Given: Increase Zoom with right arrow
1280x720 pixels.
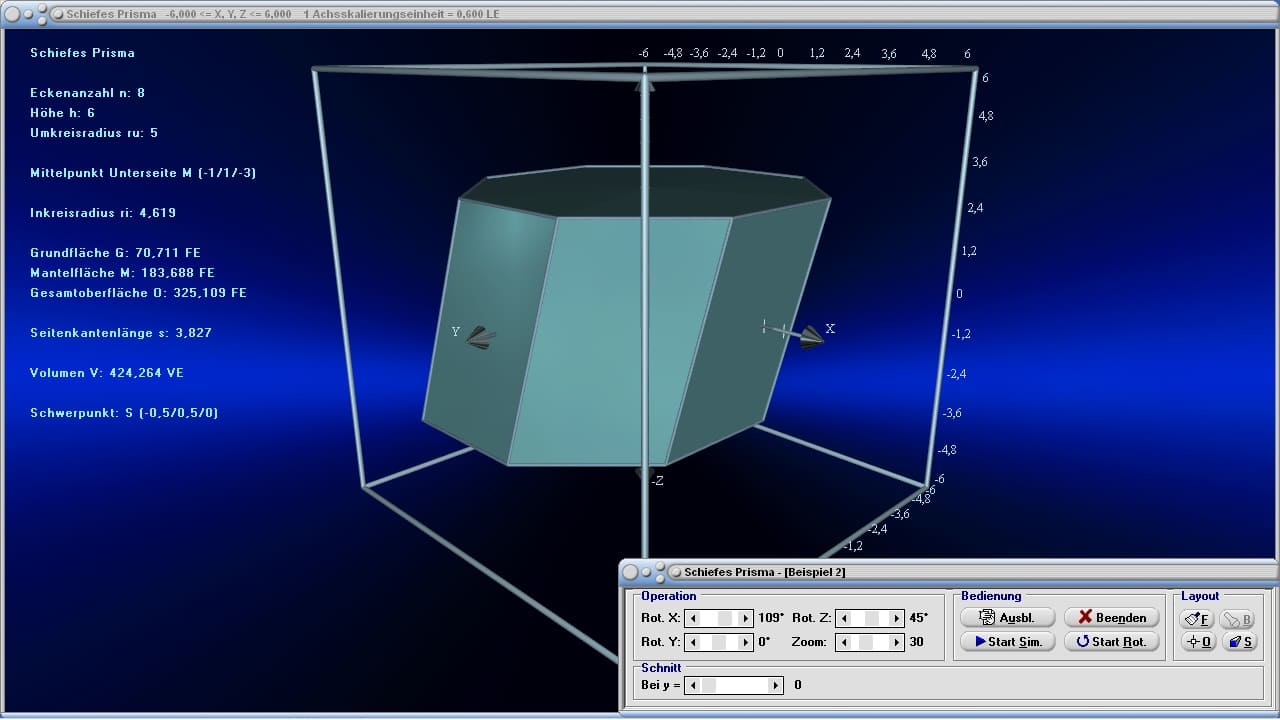Looking at the screenshot, I should click(896, 642).
